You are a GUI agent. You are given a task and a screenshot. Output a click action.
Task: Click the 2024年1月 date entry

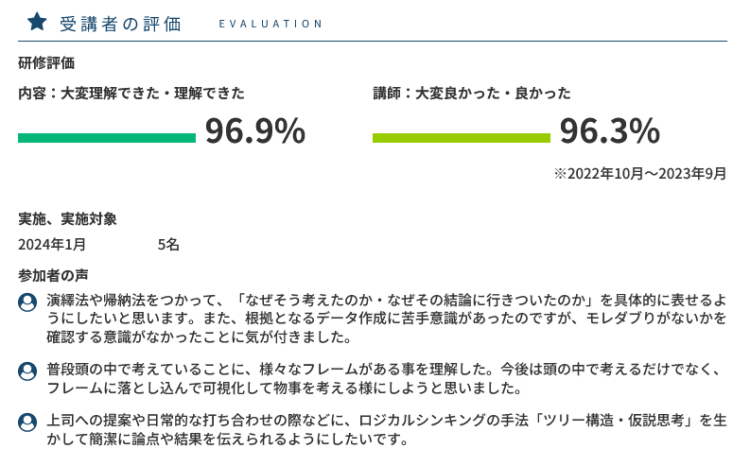point(52,244)
